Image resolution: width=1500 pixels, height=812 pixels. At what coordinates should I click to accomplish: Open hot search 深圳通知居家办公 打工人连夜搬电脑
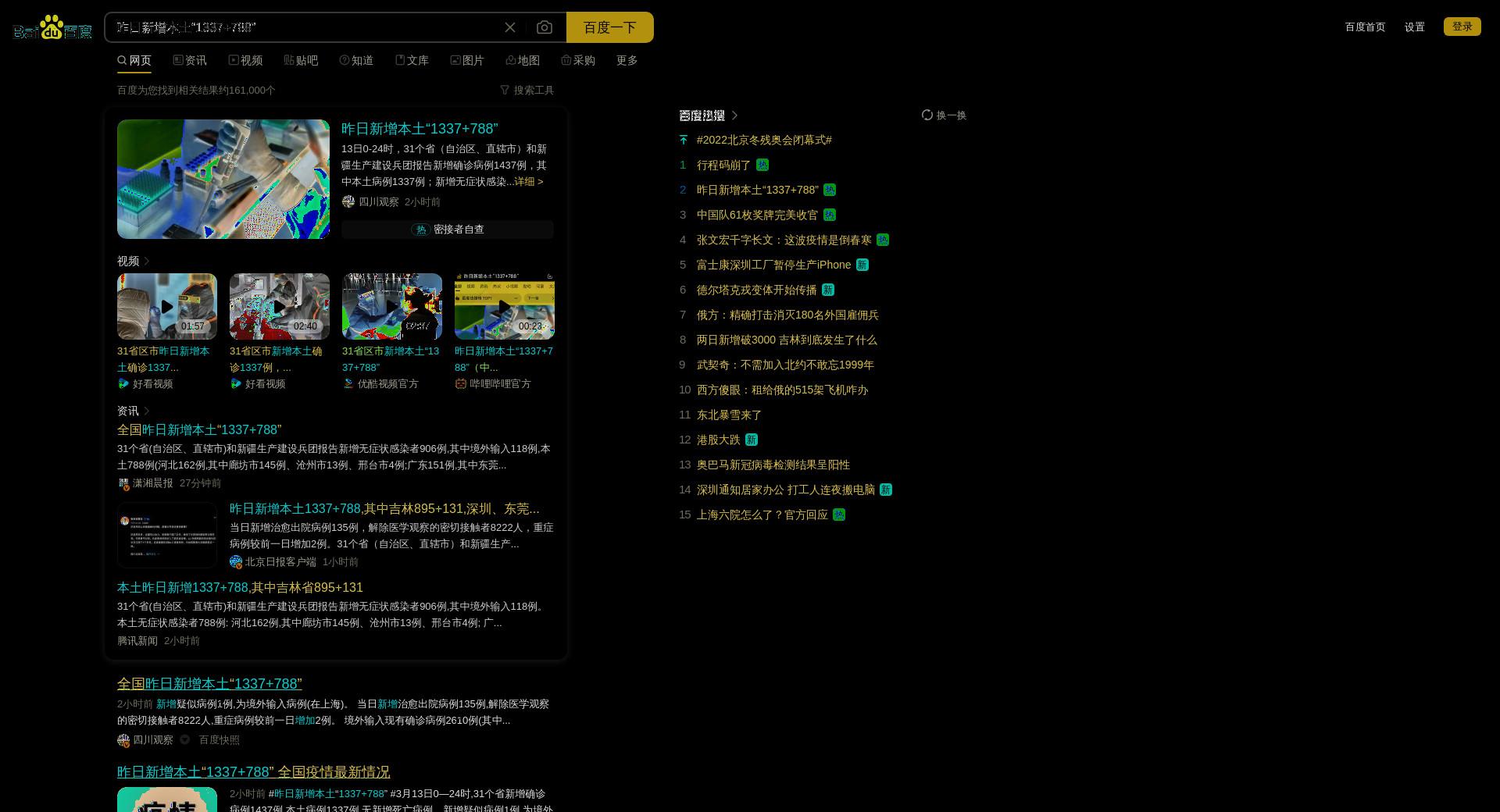pos(785,490)
